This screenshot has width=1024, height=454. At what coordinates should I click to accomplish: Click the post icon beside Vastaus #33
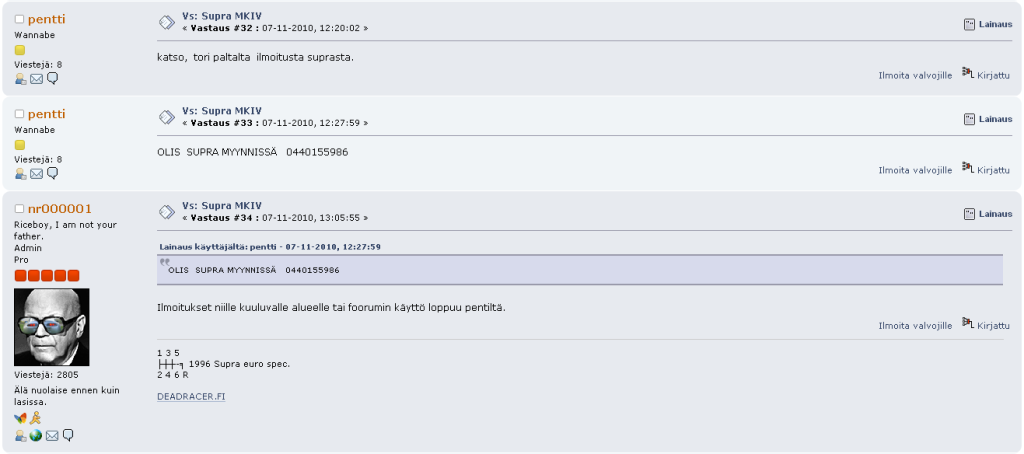(167, 117)
